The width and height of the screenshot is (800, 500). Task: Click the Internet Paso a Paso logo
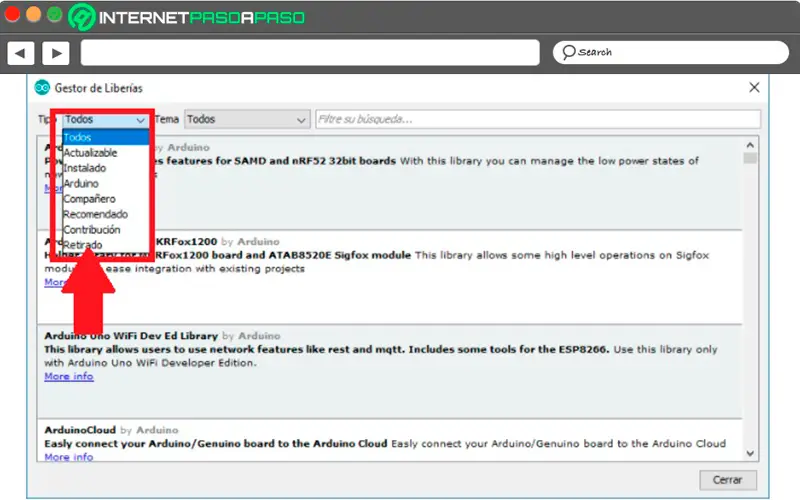point(186,17)
